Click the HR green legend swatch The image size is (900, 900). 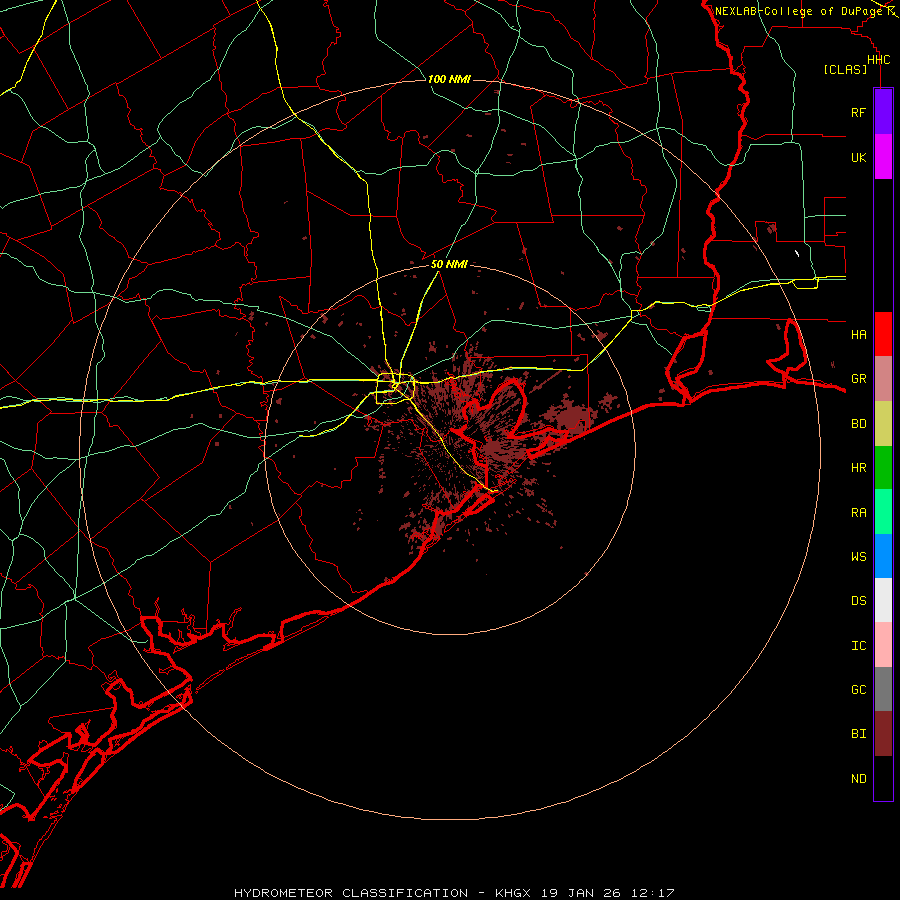pyautogui.click(x=883, y=468)
